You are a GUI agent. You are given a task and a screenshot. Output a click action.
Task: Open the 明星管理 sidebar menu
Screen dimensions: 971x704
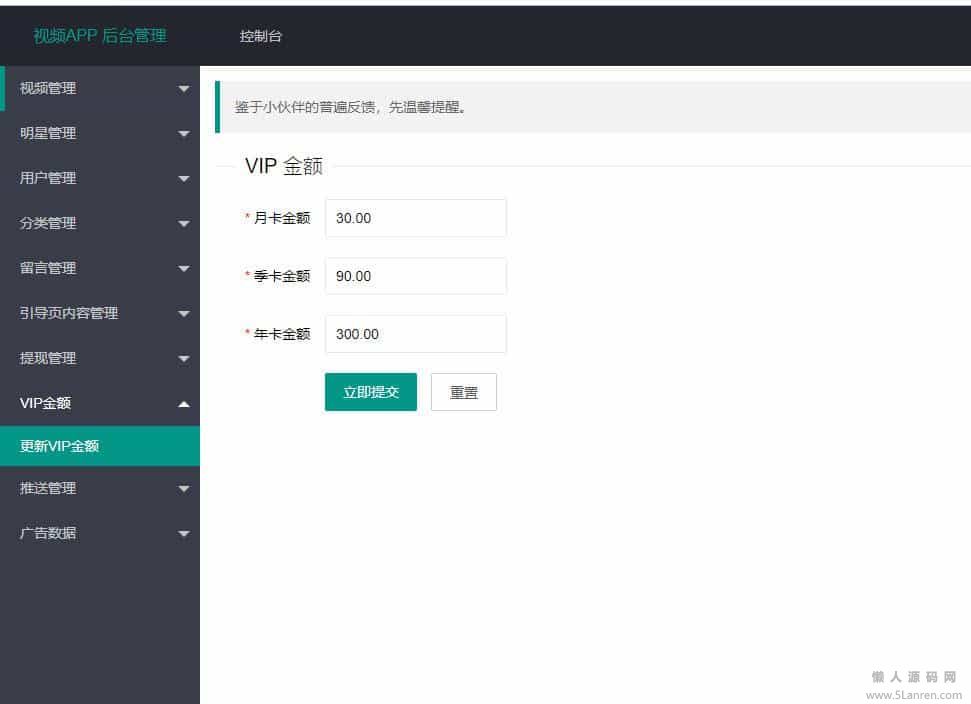point(100,134)
